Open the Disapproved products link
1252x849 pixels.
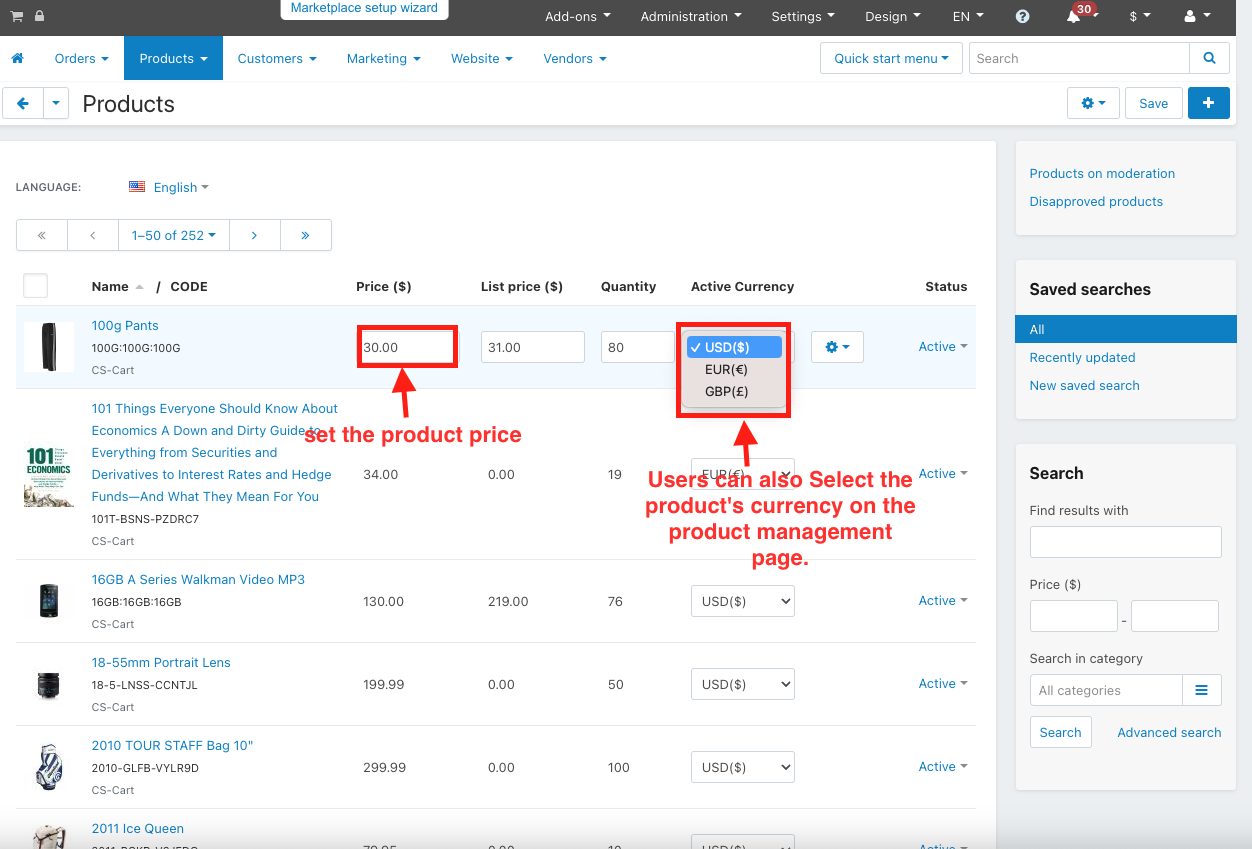point(1096,201)
